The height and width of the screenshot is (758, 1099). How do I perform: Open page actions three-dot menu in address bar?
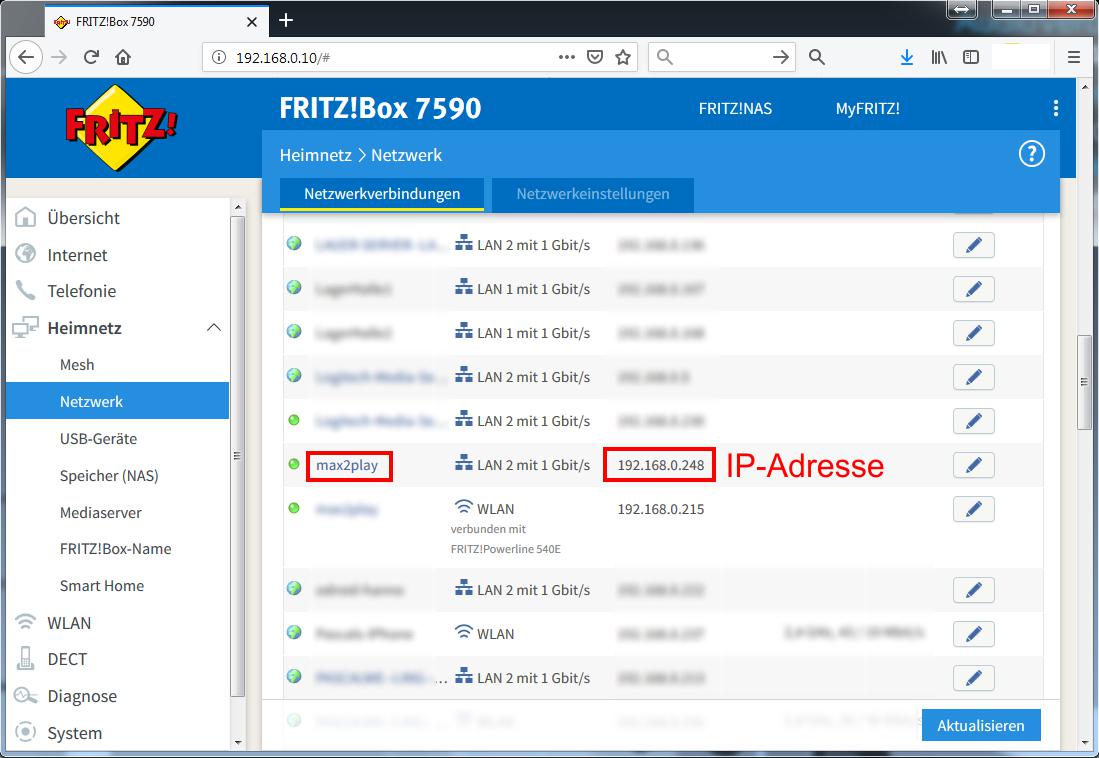566,57
